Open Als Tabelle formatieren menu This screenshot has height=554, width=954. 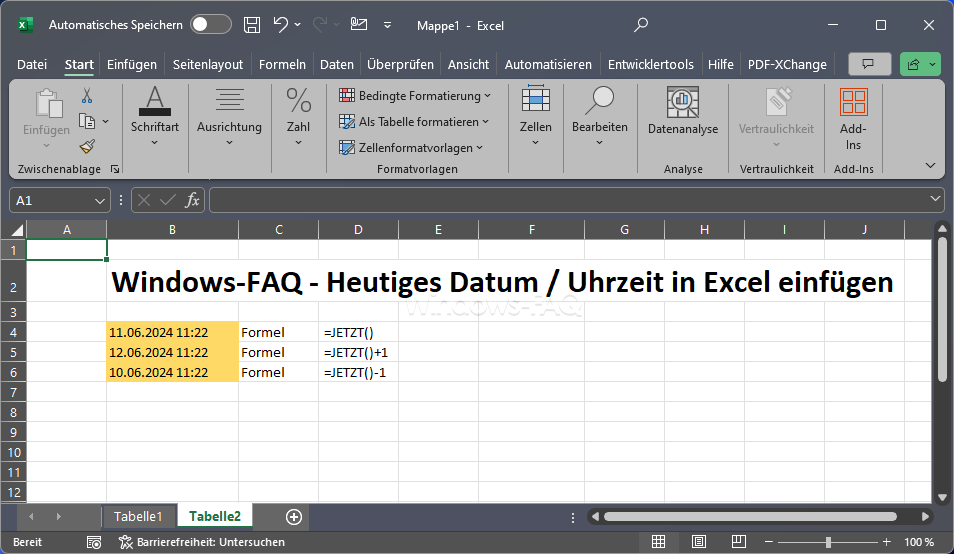coord(414,122)
